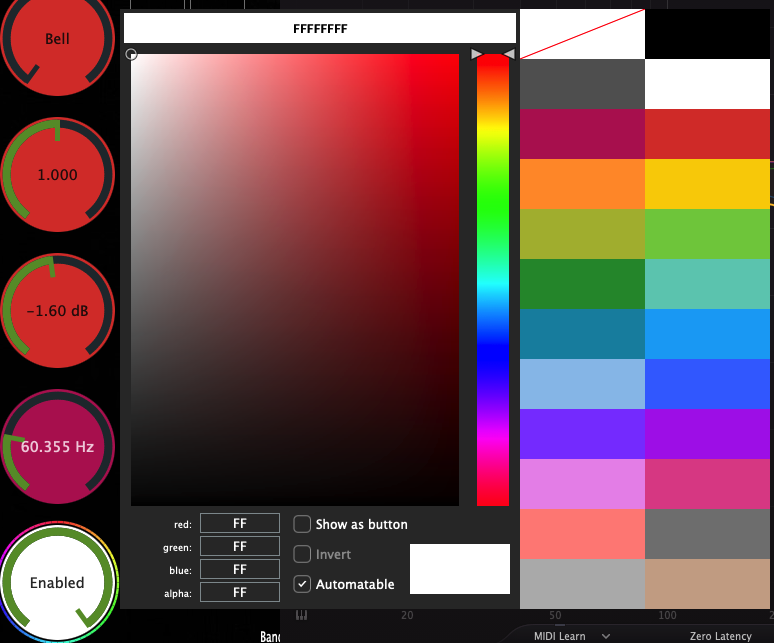Click the red channel value field
The width and height of the screenshot is (774, 643).
240,523
